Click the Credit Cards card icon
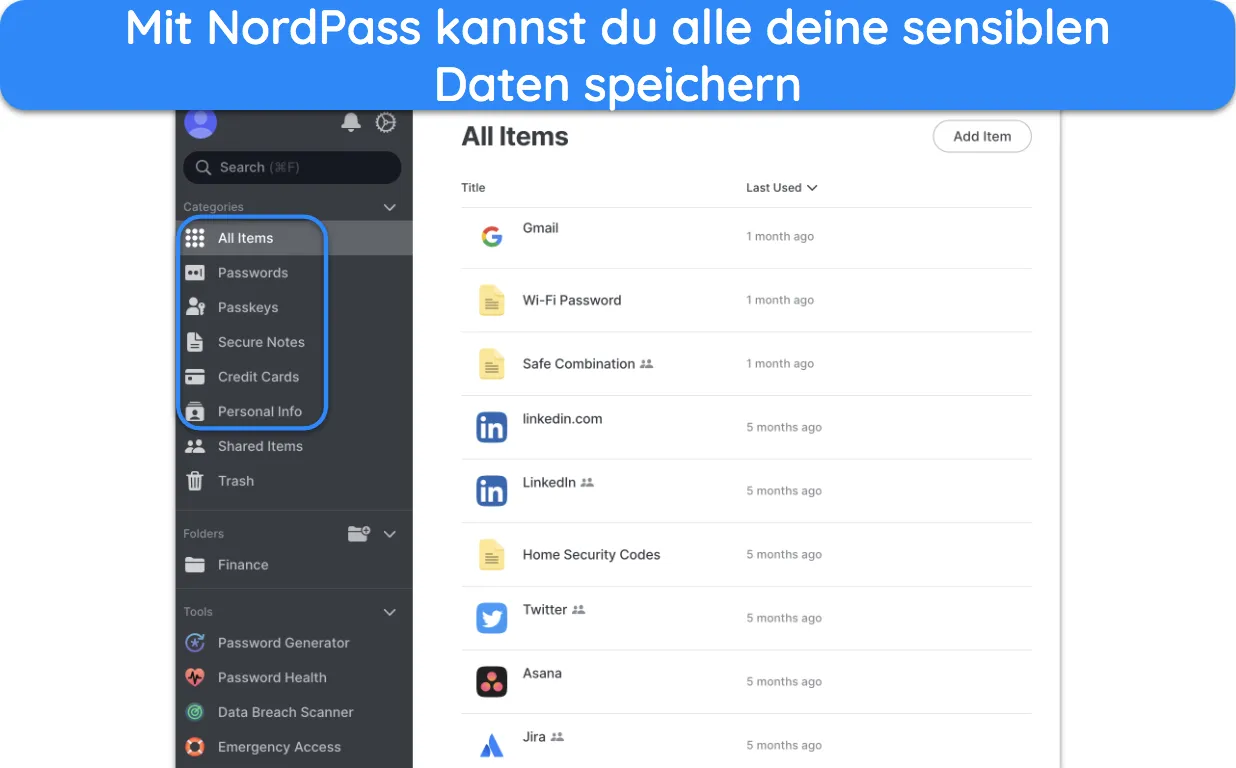Viewport: 1236px width, 768px height. click(x=195, y=377)
